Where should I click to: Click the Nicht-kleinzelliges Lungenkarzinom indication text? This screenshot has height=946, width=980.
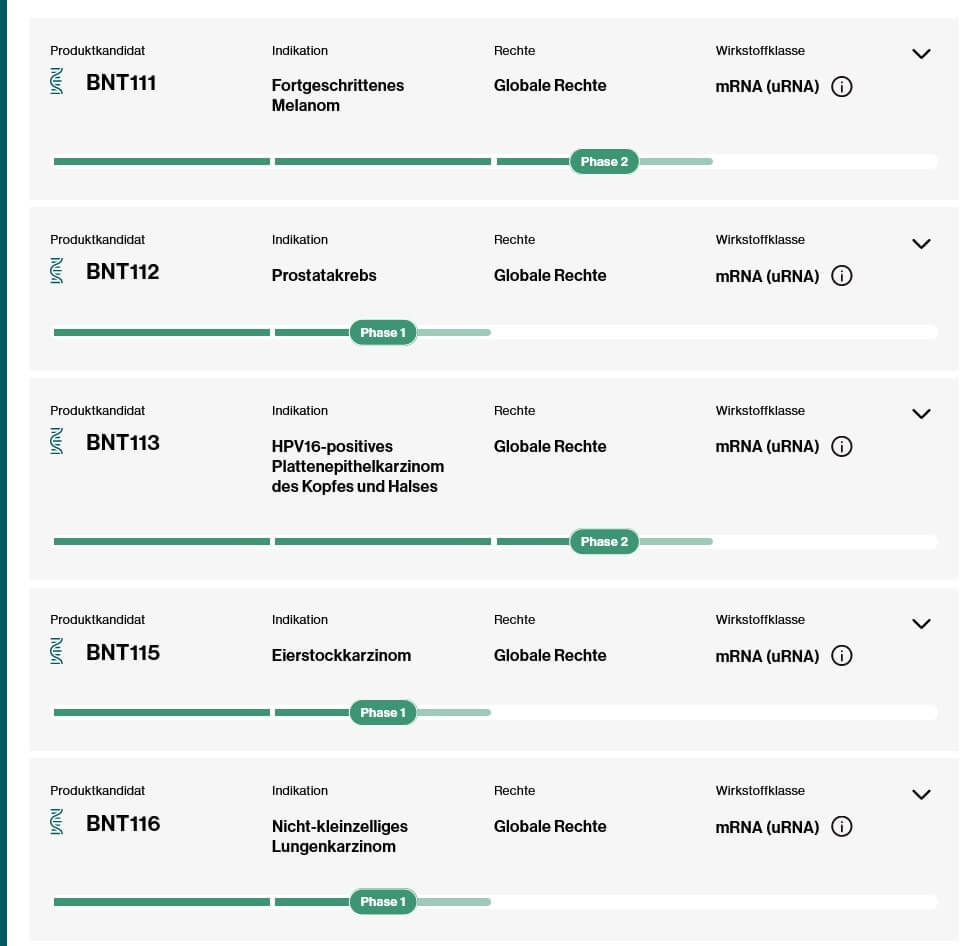[x=339, y=836]
